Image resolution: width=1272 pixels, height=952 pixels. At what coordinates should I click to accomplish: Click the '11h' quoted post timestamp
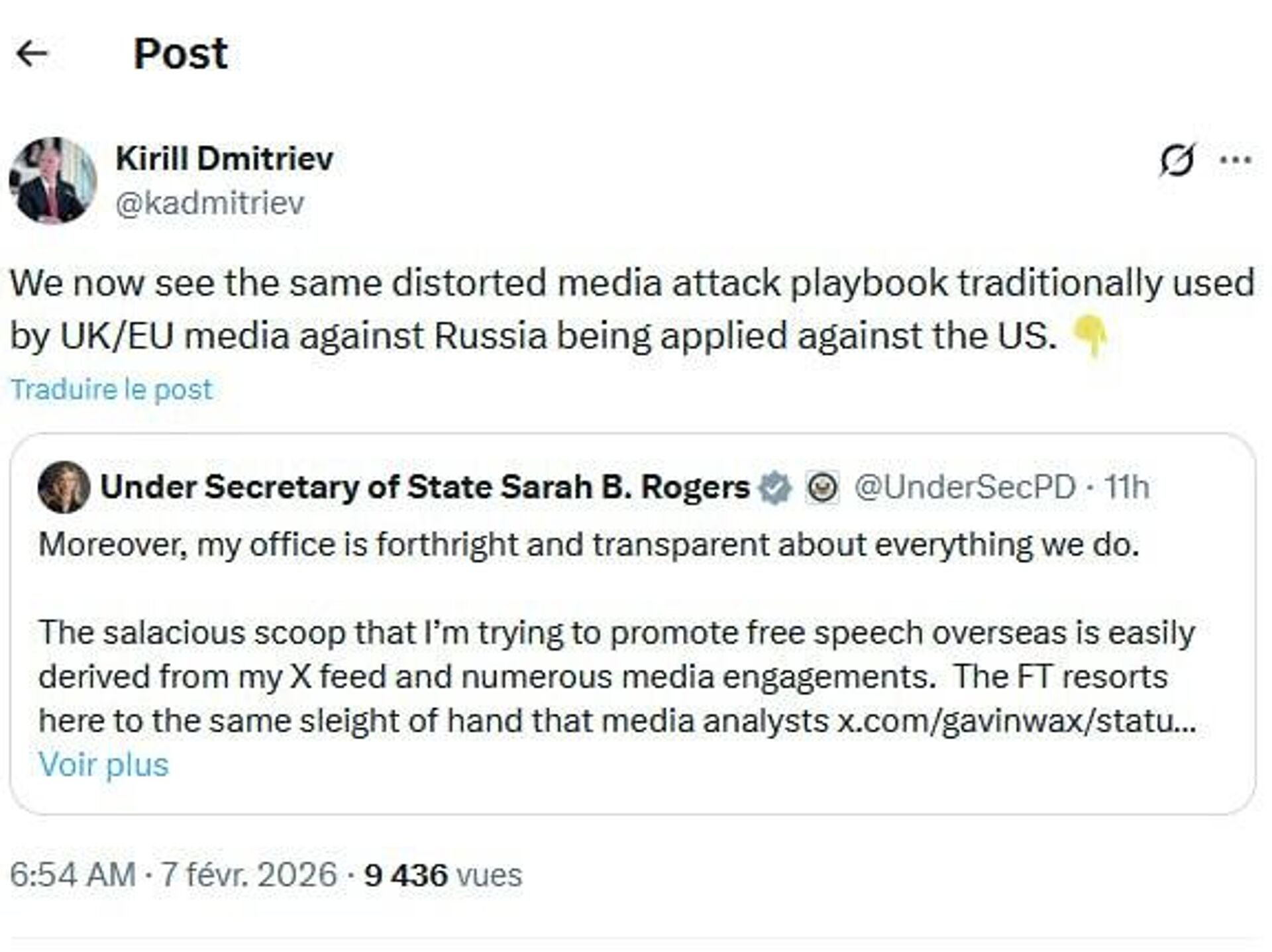point(1126,488)
